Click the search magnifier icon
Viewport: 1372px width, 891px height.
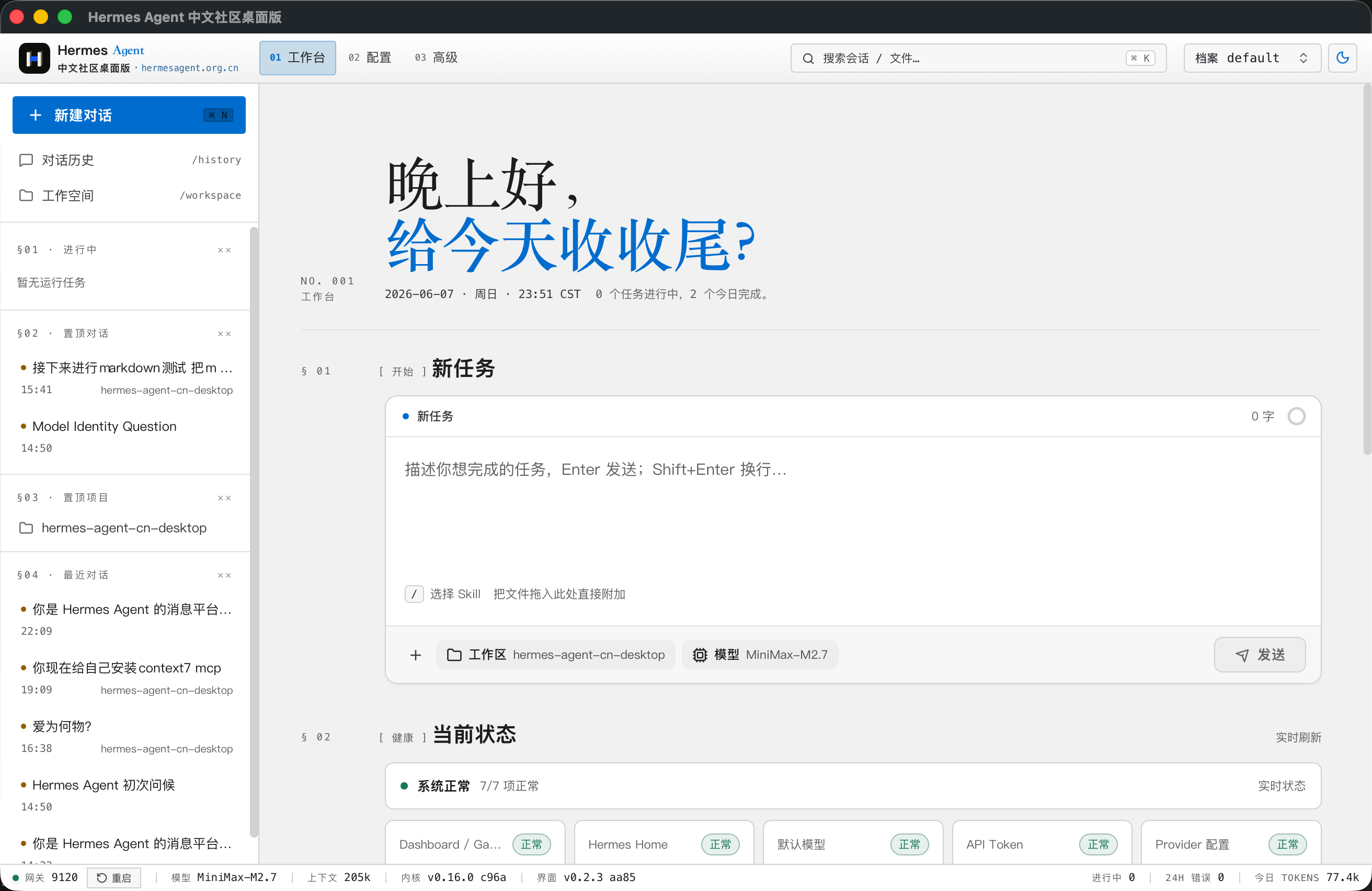point(808,58)
